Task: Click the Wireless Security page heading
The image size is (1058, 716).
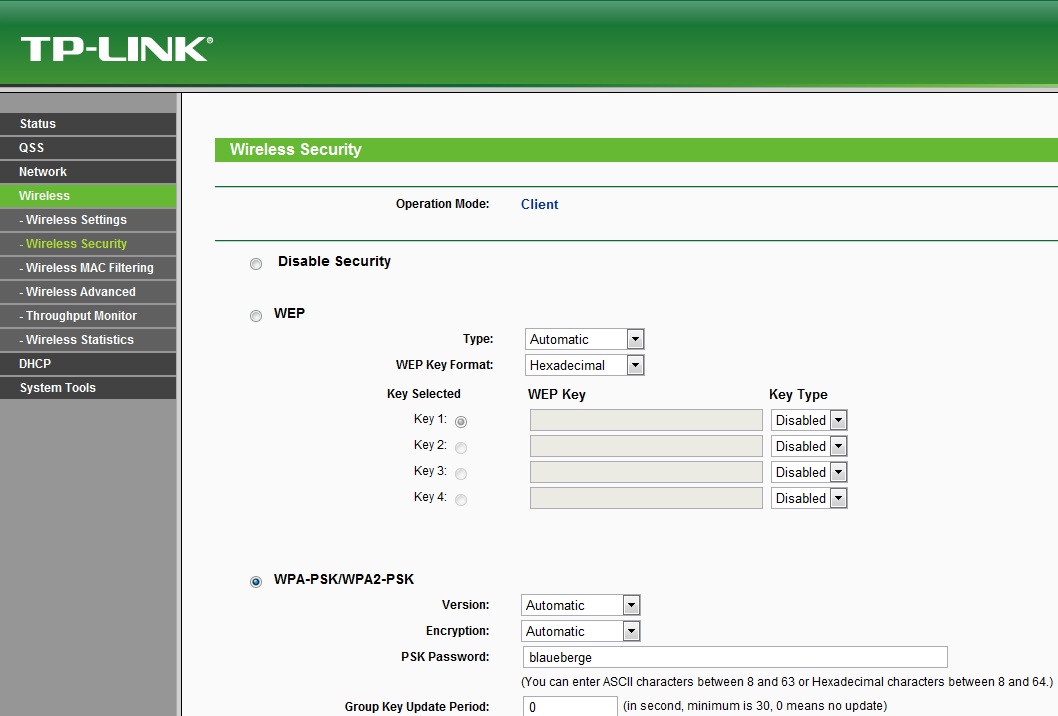Action: 296,149
